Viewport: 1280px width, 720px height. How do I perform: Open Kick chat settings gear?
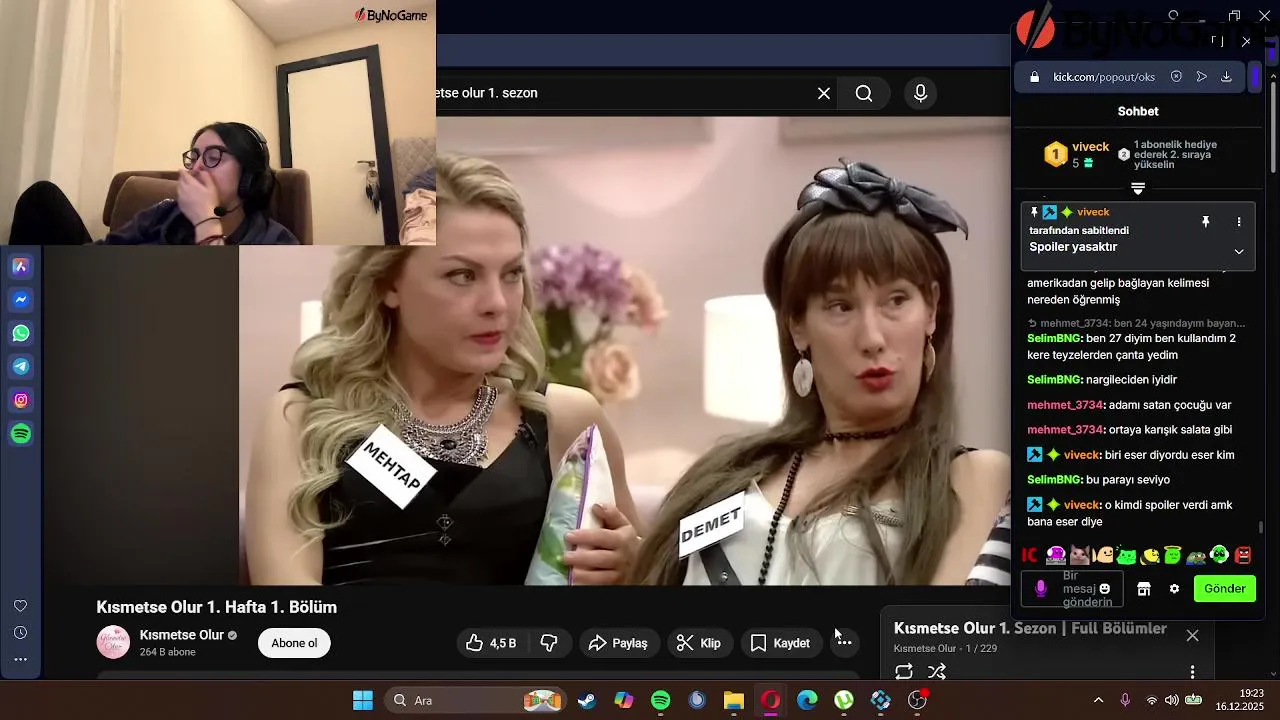(x=1174, y=589)
